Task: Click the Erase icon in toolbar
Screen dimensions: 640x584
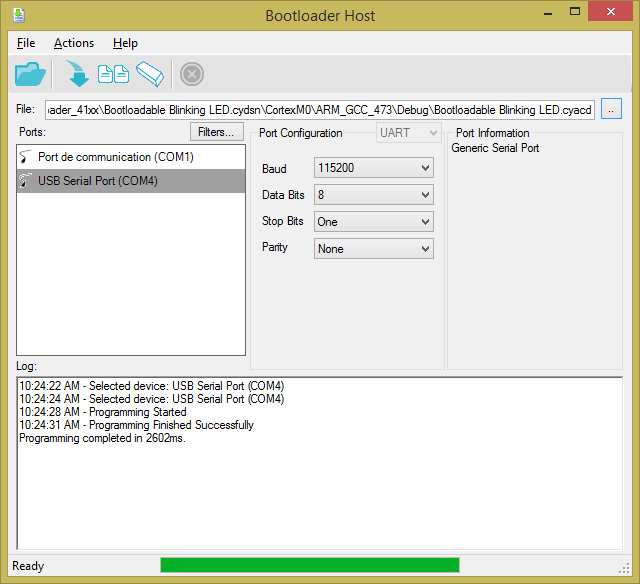Action: (x=150, y=74)
